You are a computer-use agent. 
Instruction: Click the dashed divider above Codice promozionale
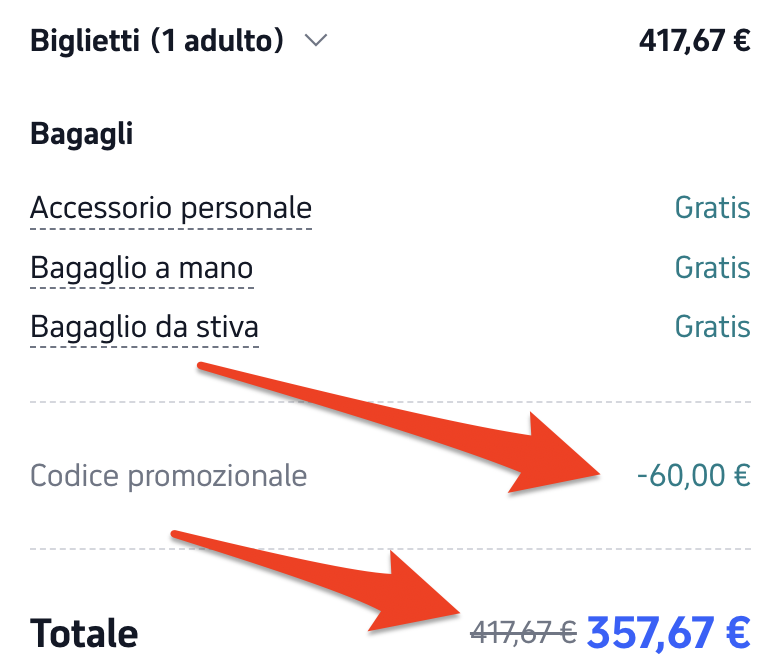pos(390,402)
